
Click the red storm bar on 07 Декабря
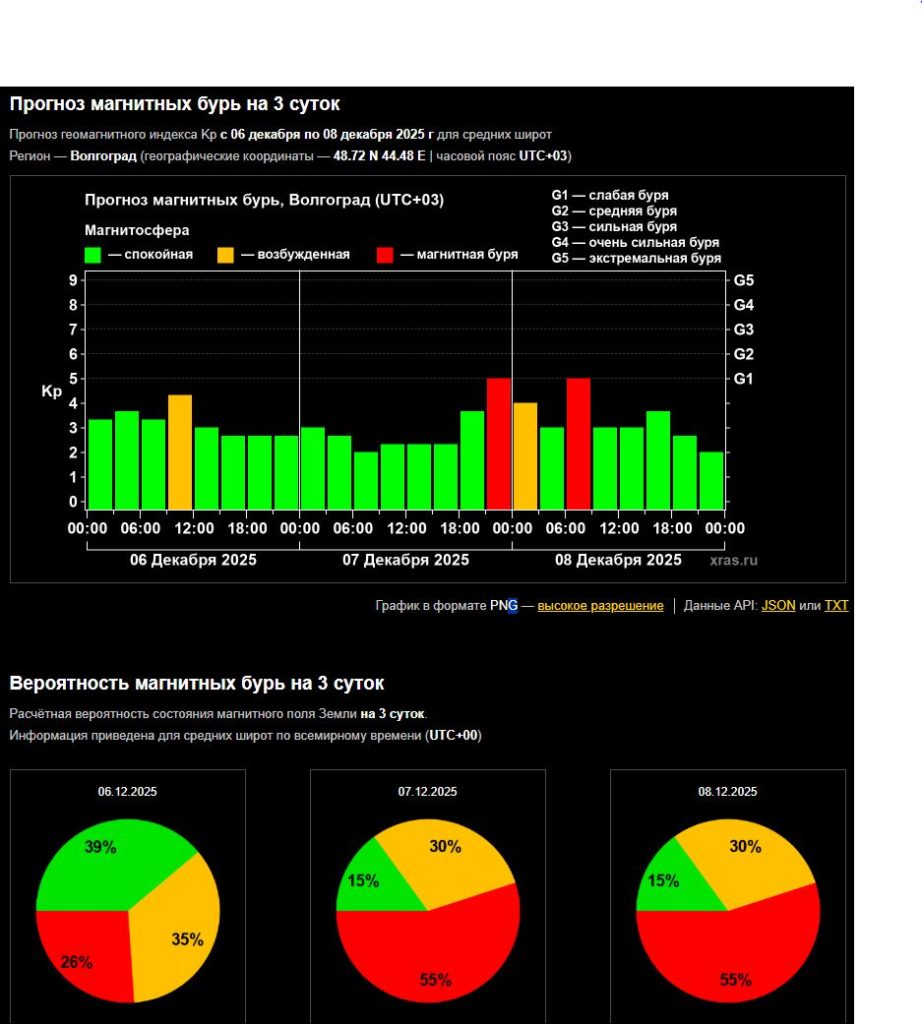coord(499,443)
